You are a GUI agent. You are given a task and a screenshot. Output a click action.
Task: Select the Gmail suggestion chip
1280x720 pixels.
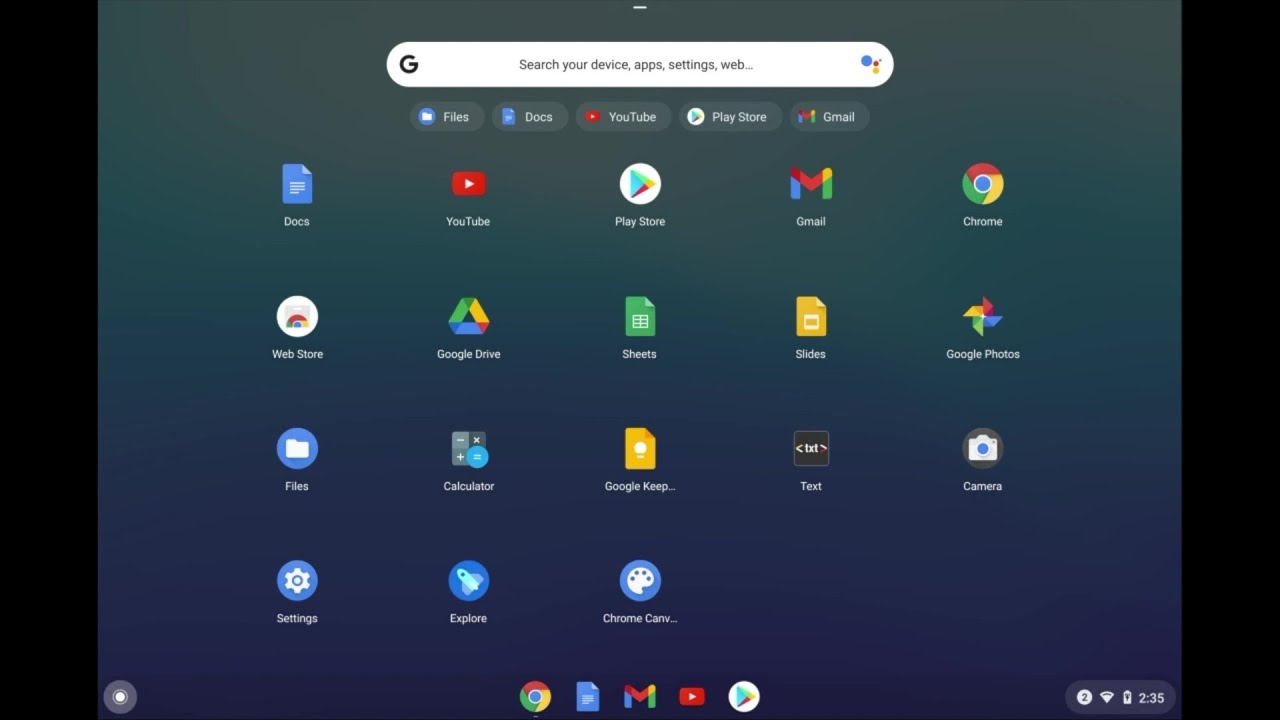click(x=829, y=117)
